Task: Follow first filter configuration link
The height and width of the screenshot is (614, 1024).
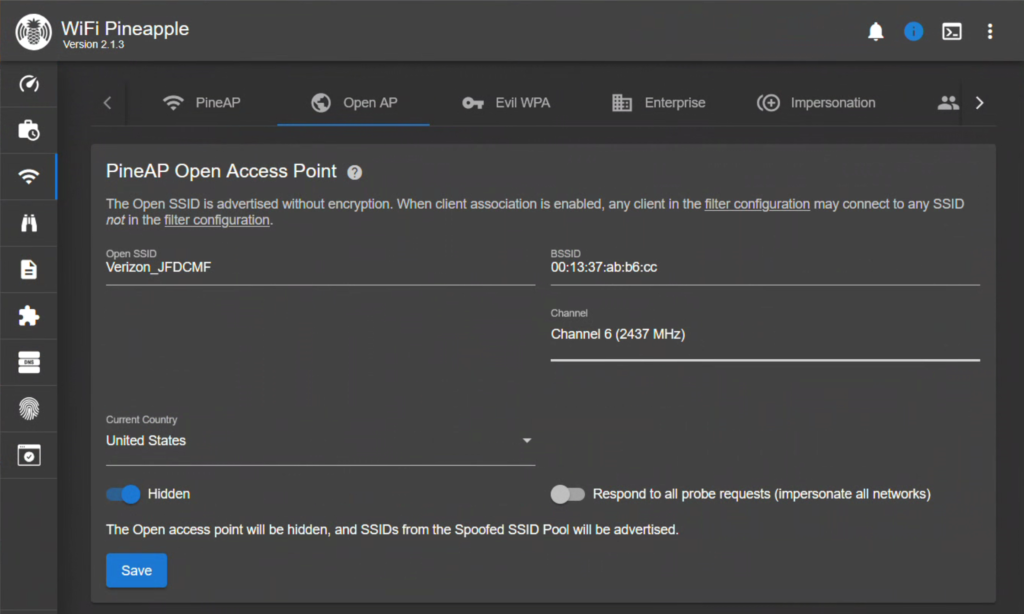Action: (757, 204)
